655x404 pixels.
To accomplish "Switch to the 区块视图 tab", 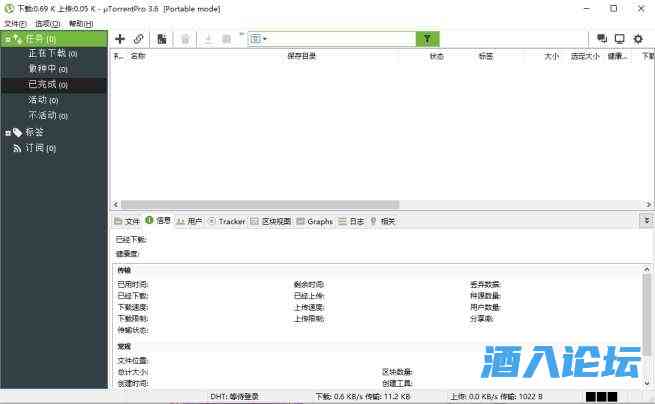I will coord(271,221).
